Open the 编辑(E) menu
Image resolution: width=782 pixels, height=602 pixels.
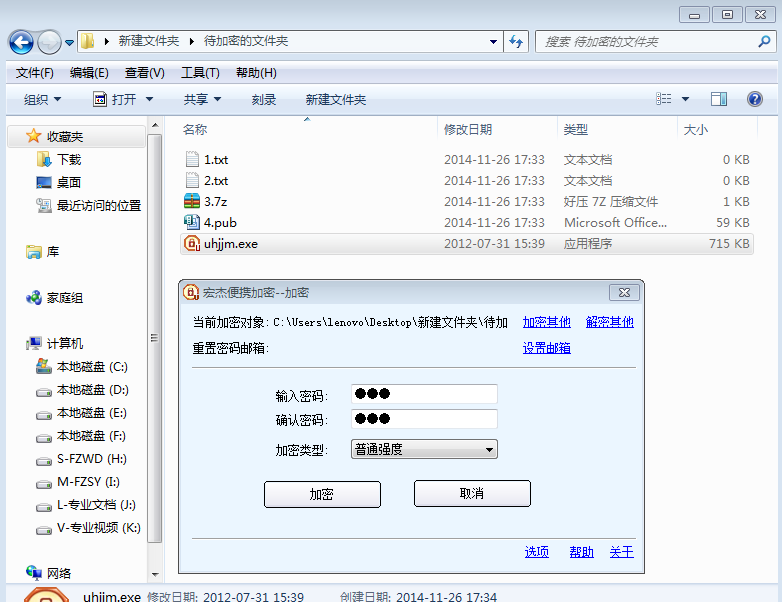click(x=89, y=73)
